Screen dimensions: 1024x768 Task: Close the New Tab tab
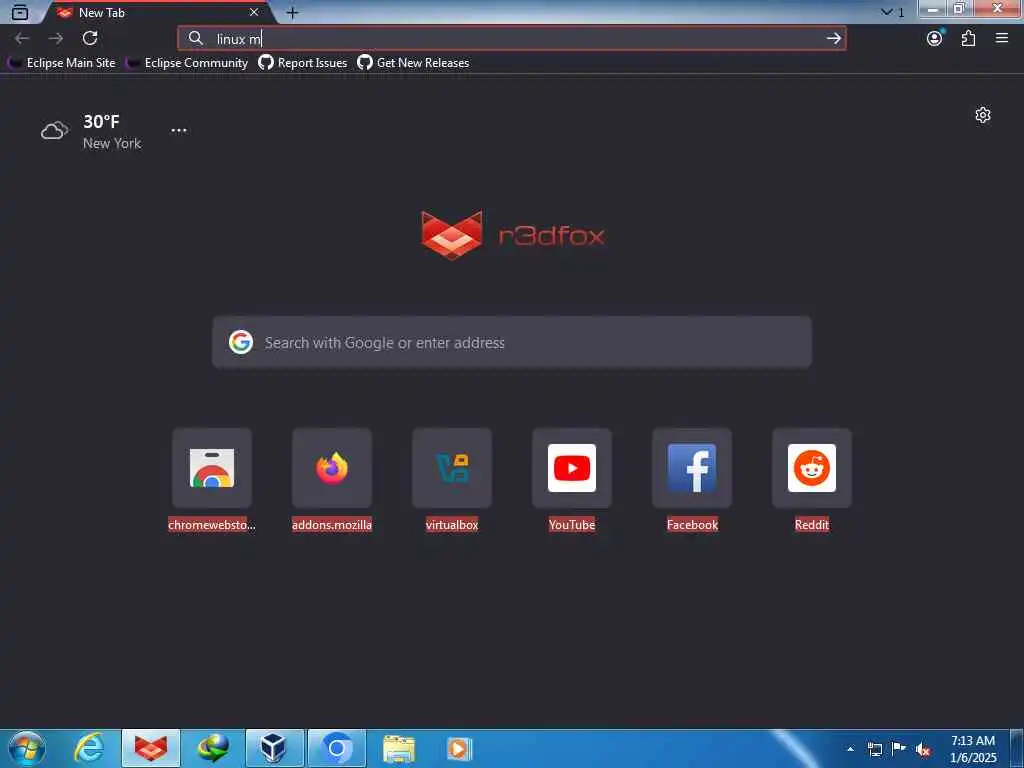point(254,12)
